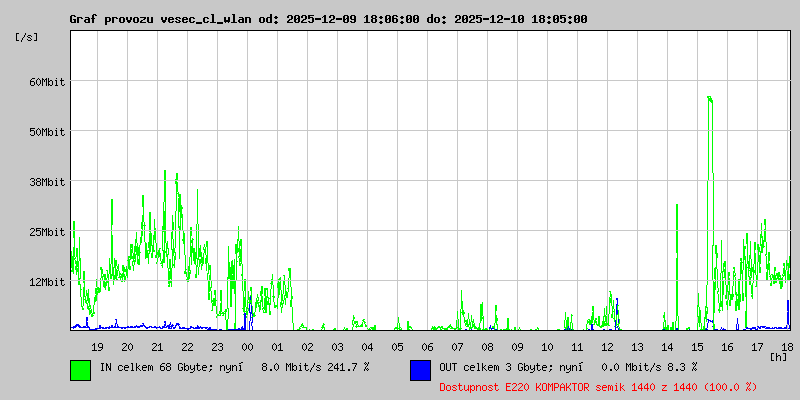The width and height of the screenshot is (800, 400).
Task: Click hour 21 on the time axis
Action: [157, 346]
